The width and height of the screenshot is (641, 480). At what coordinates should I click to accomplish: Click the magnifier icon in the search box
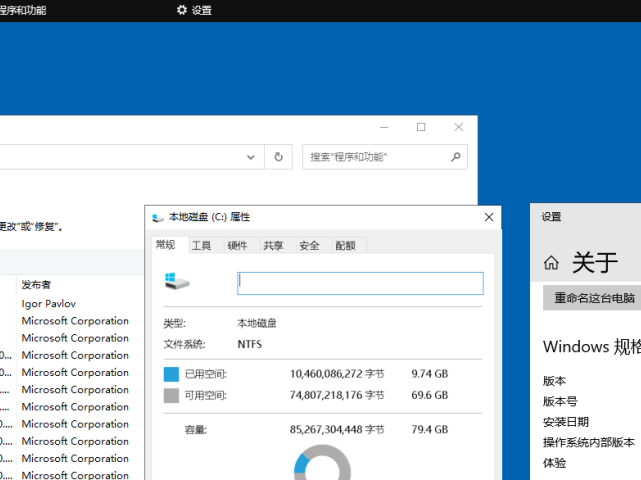pyautogui.click(x=456, y=157)
